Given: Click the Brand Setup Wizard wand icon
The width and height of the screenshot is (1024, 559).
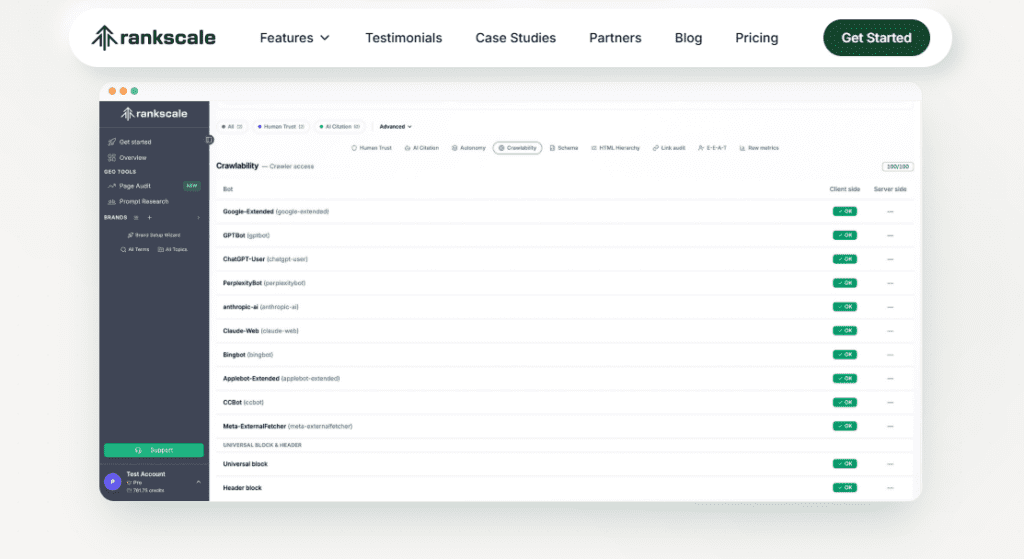Looking at the screenshot, I should (x=130, y=235).
